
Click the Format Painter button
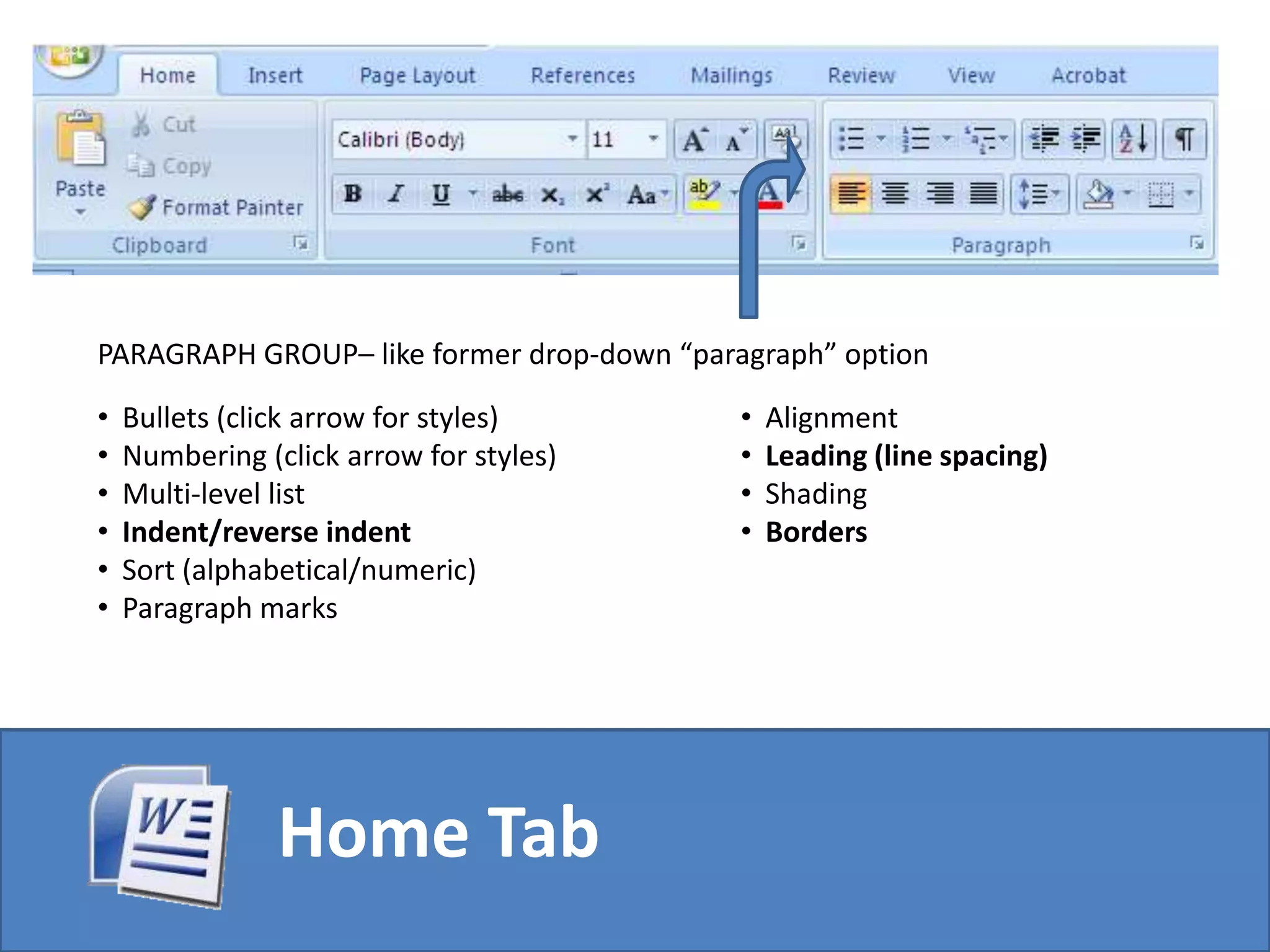point(217,208)
